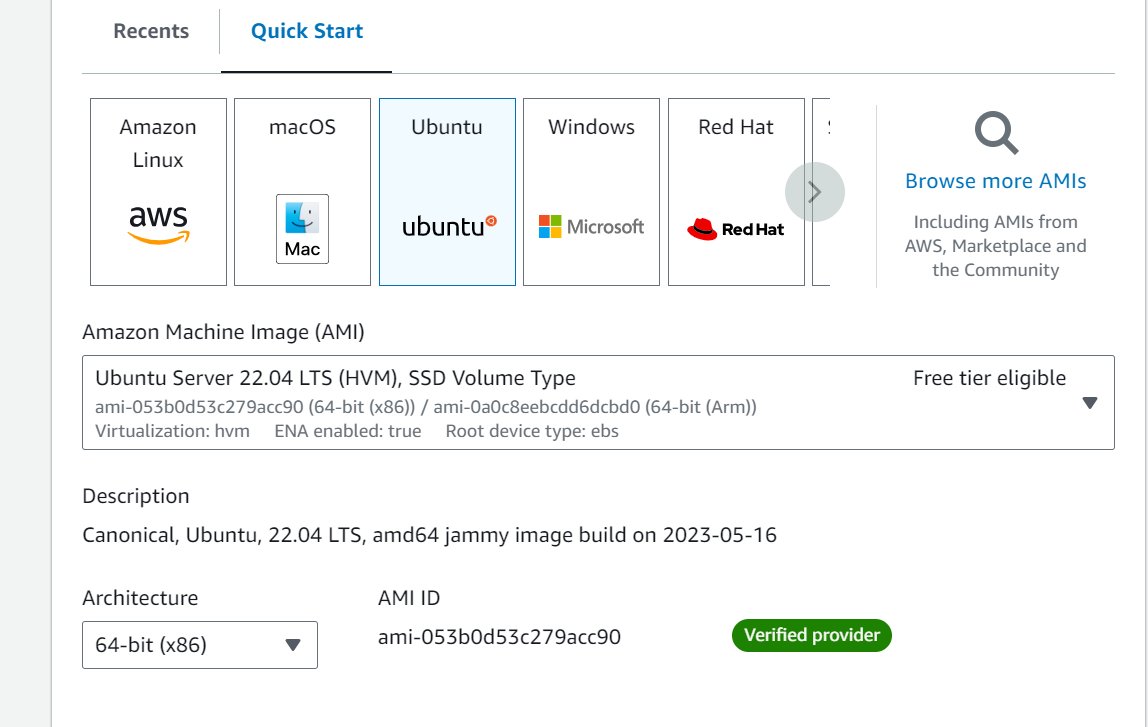
Task: Switch to the Recents tab
Action: 151,31
